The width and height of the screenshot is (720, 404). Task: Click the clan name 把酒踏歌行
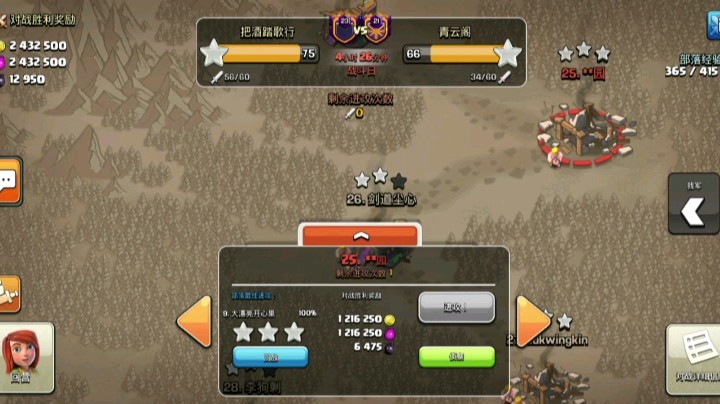coord(267,32)
